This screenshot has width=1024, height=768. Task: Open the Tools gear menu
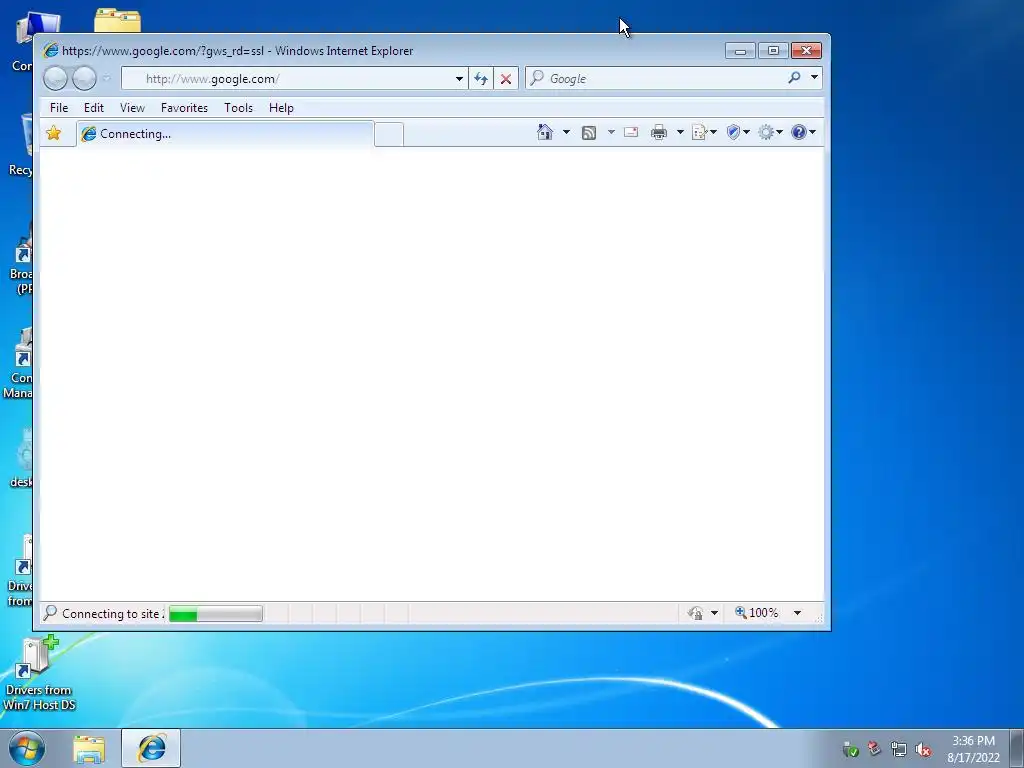point(770,133)
